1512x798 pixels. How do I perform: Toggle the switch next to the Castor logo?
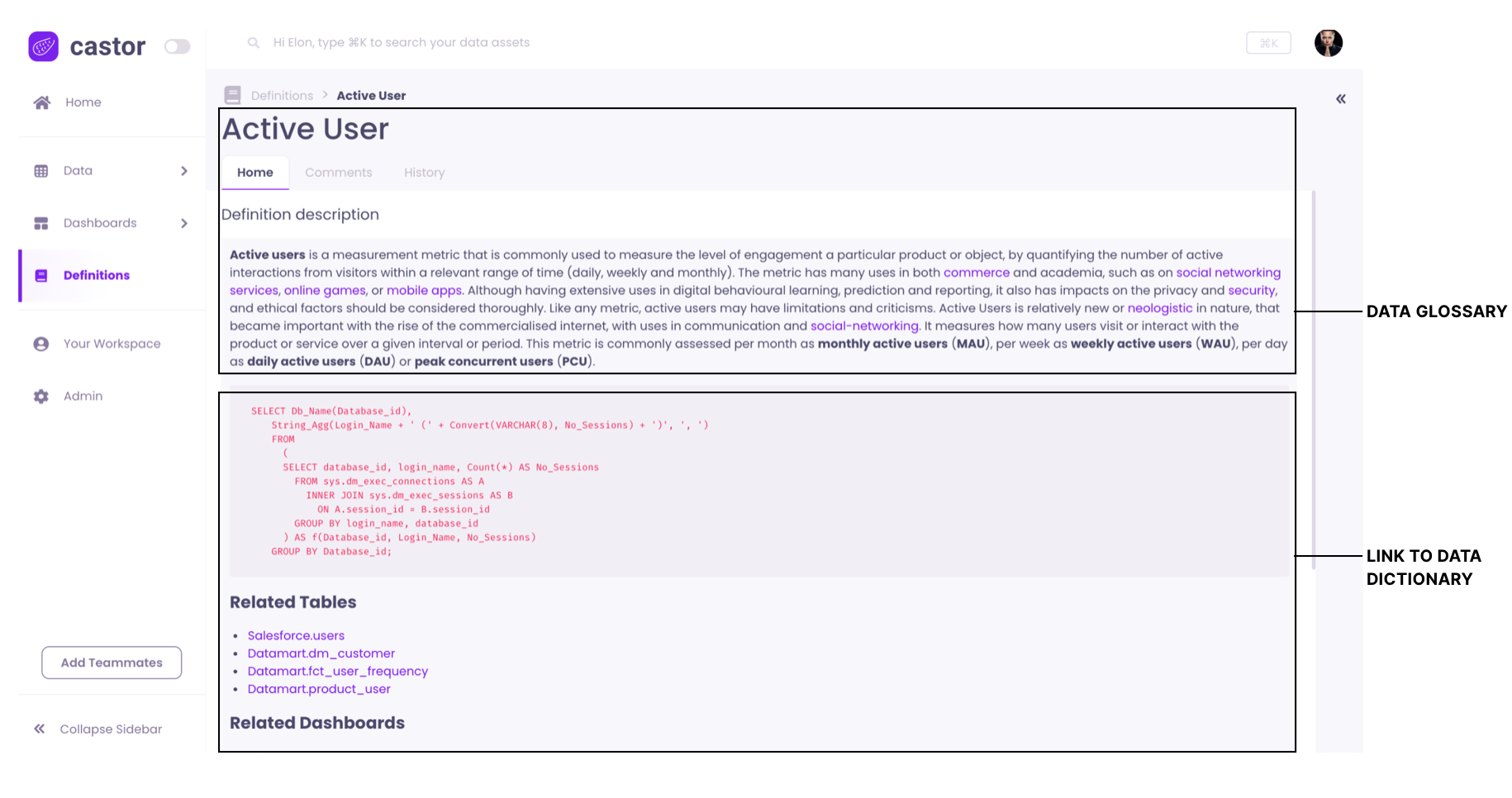(x=177, y=47)
